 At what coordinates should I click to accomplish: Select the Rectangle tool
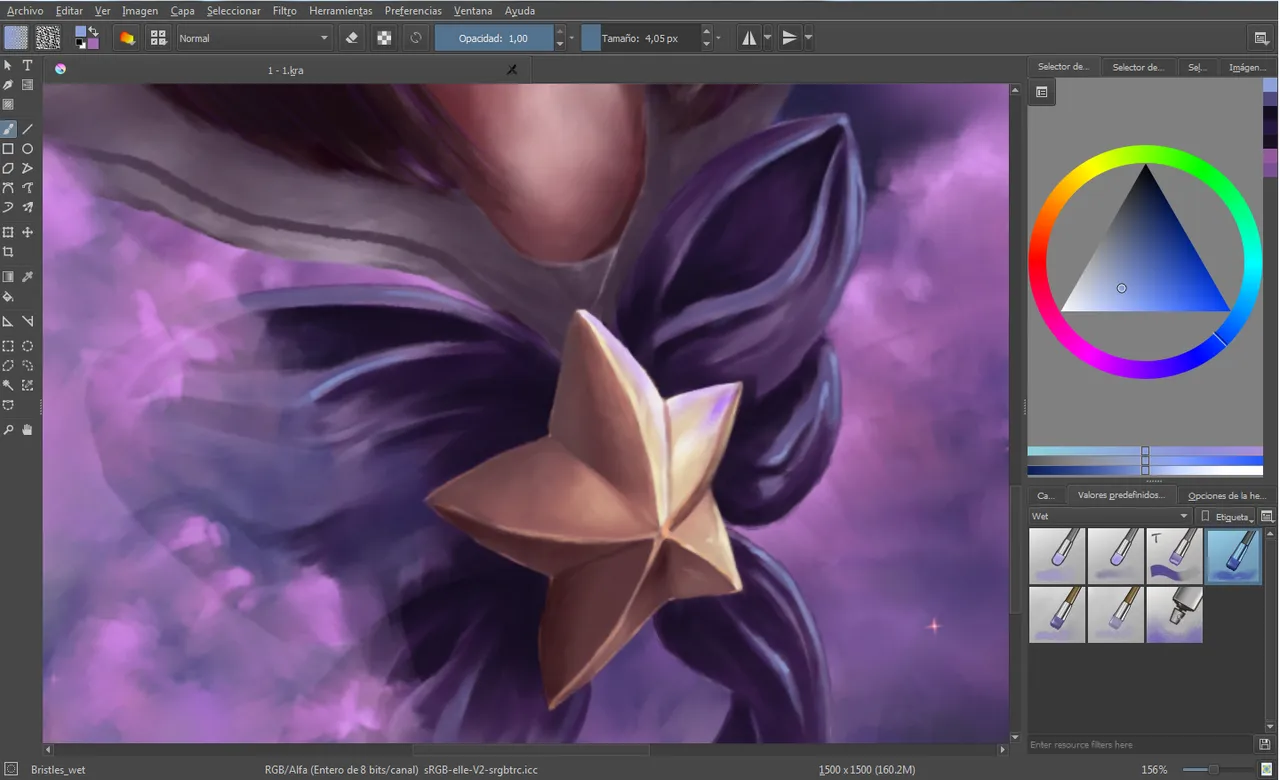pos(8,149)
